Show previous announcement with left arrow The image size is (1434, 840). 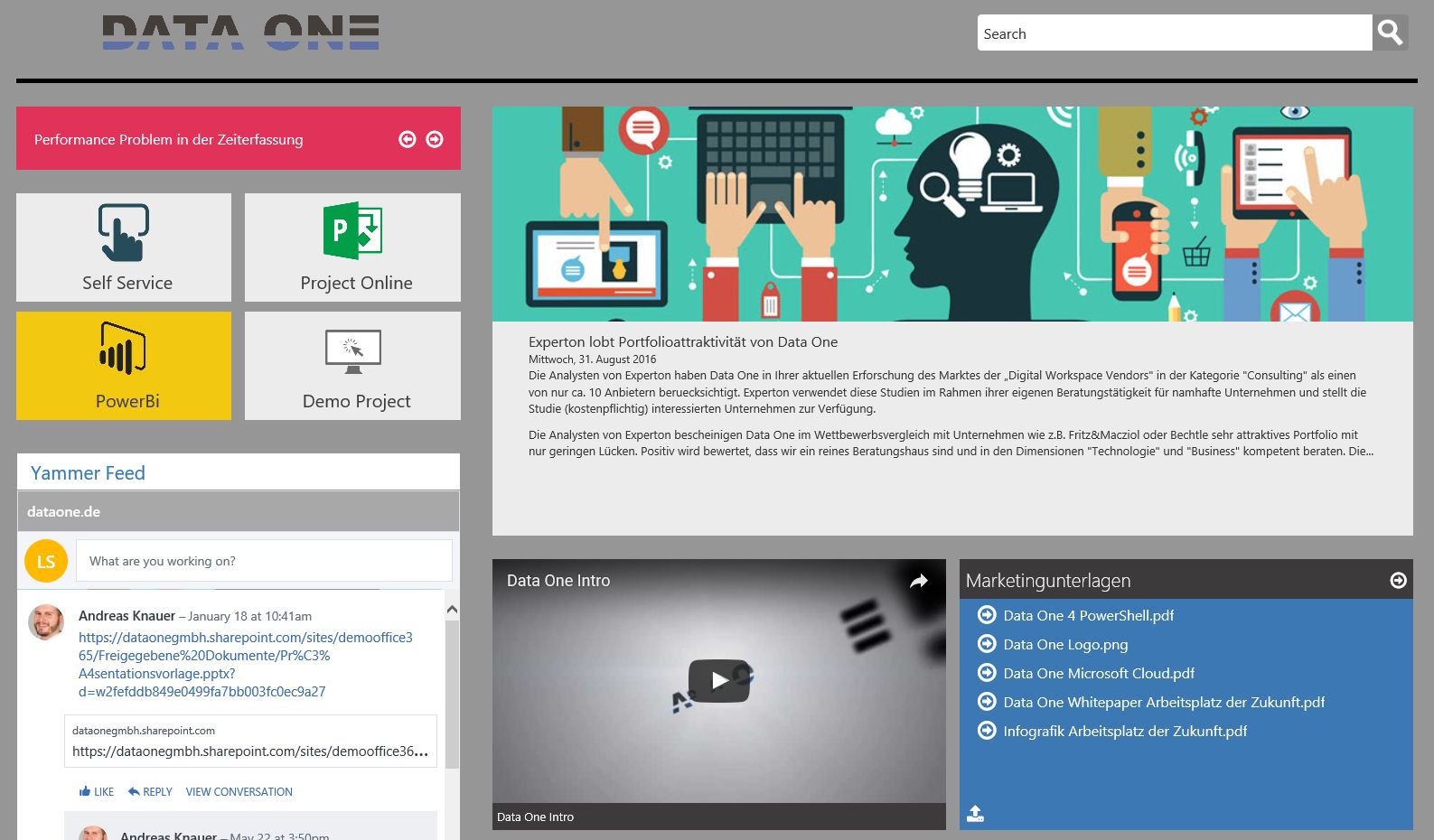408,139
